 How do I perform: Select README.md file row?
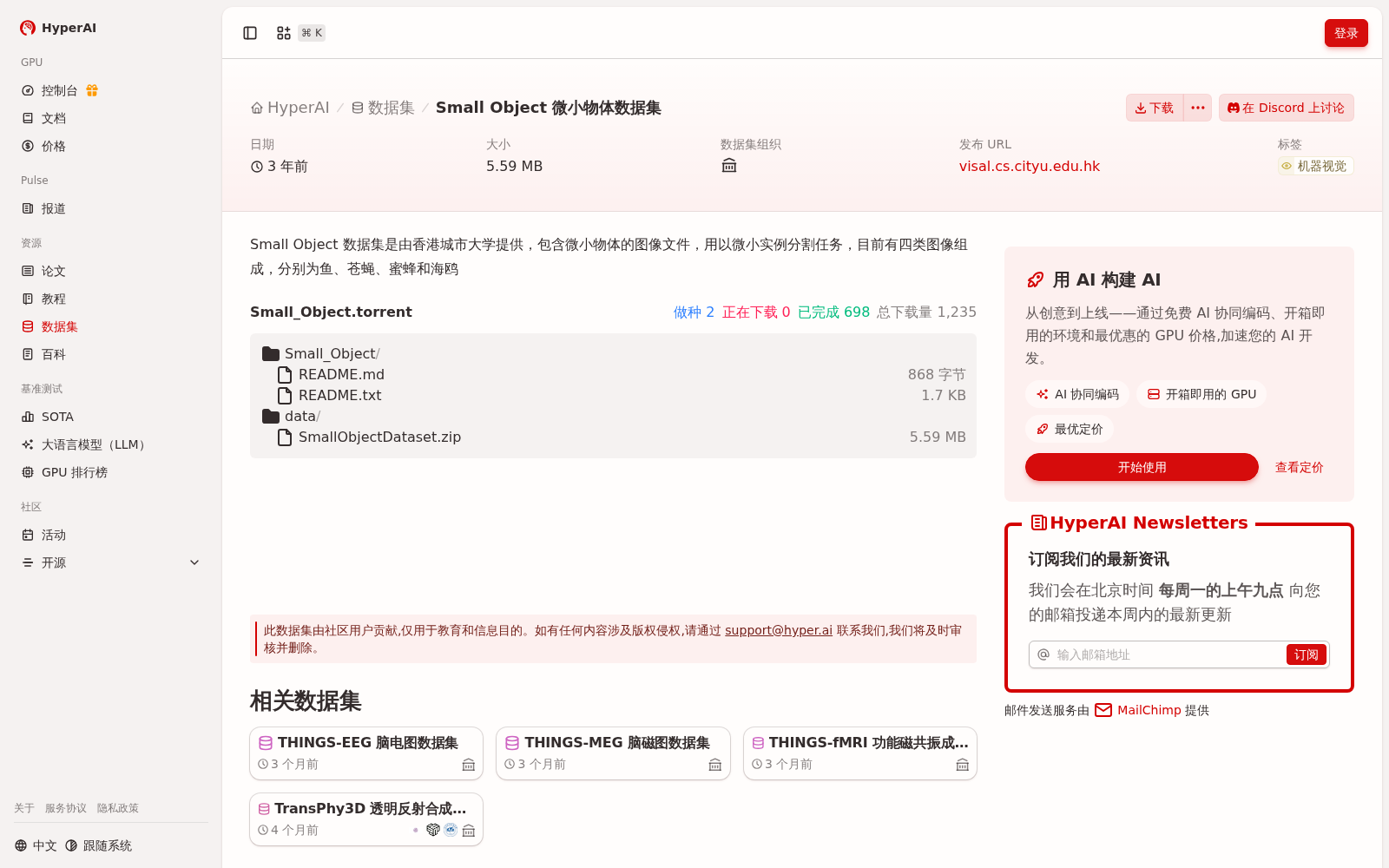pos(613,374)
